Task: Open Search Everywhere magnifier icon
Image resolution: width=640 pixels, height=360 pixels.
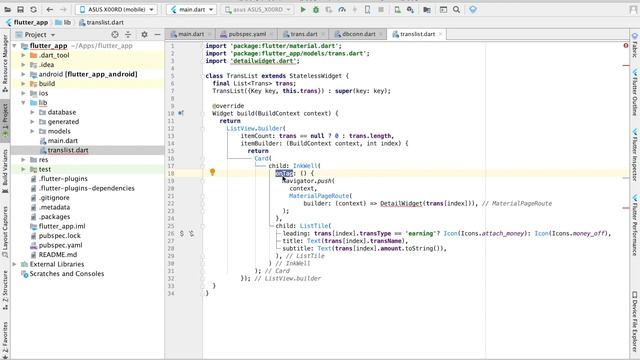Action: tap(456, 9)
